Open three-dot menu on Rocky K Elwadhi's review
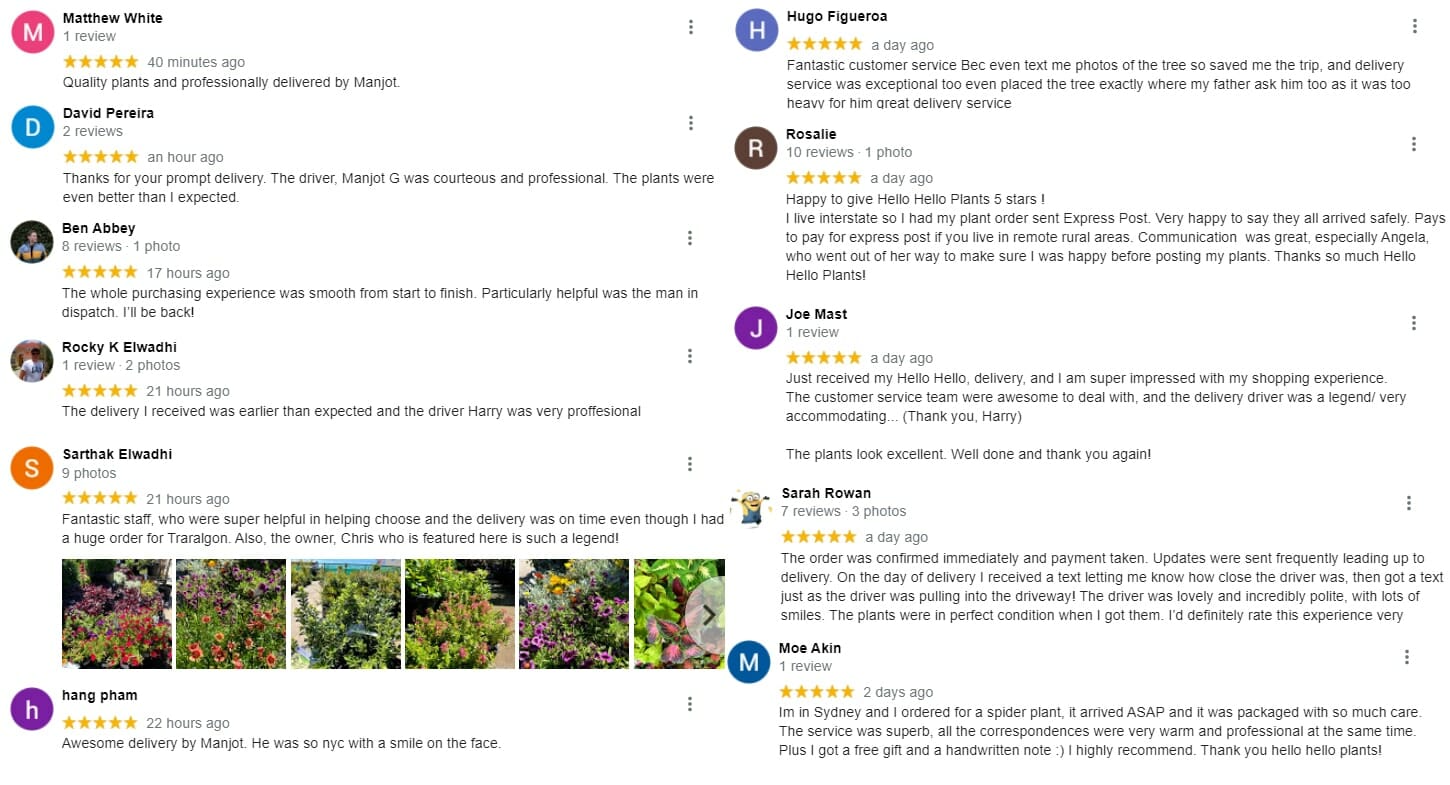Image resolution: width=1450 pixels, height=785 pixels. coord(690,356)
